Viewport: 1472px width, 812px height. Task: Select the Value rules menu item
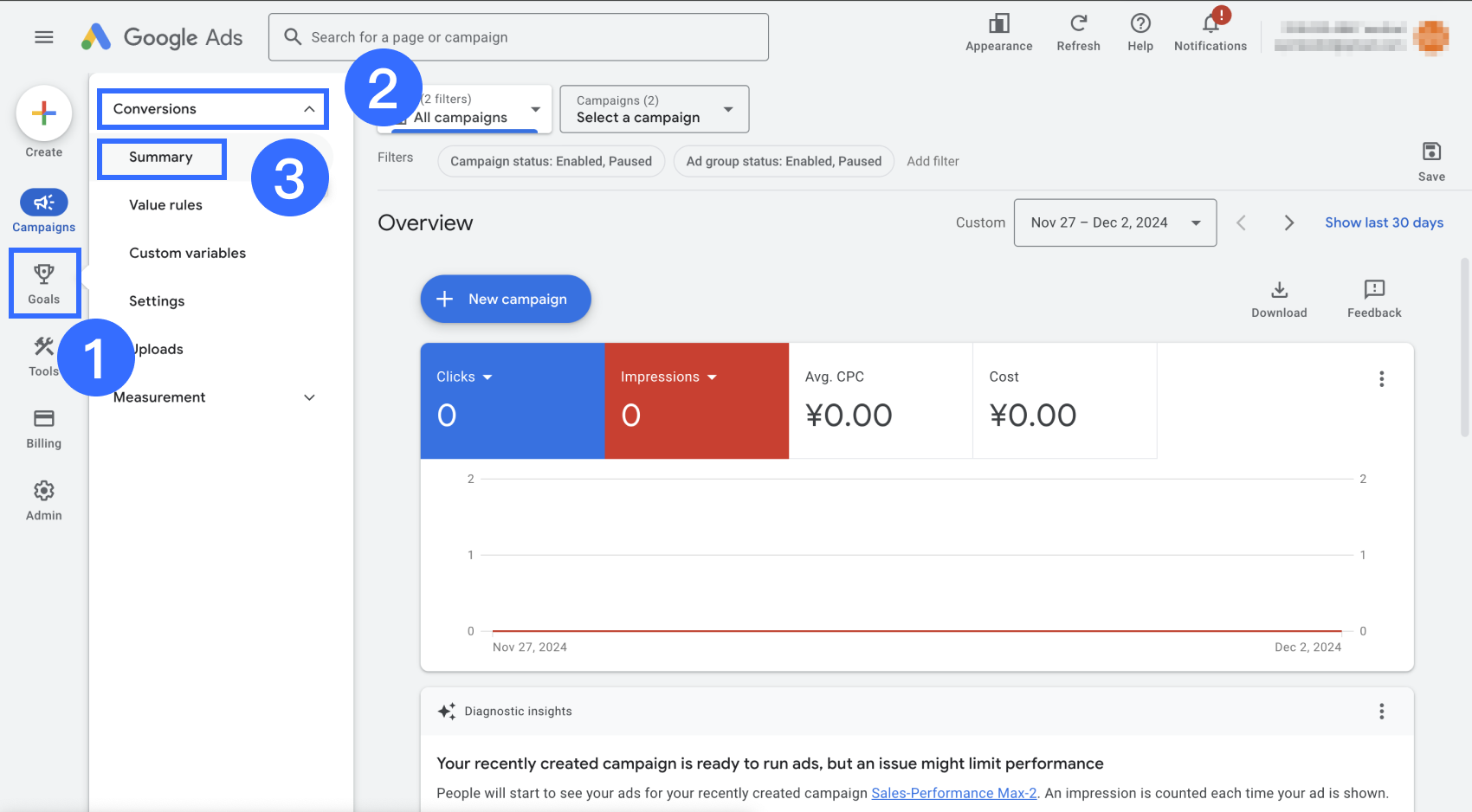click(x=165, y=205)
